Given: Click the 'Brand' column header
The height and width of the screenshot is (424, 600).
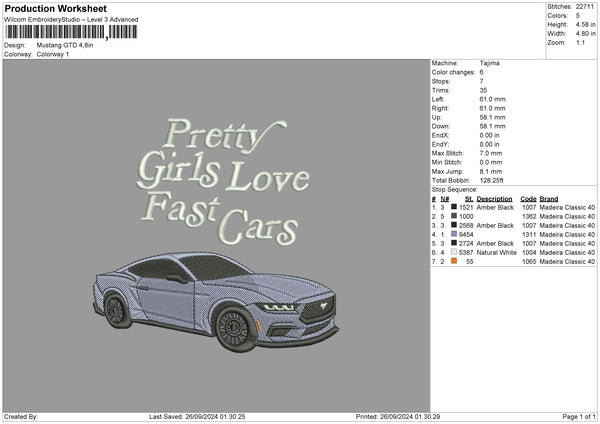Looking at the screenshot, I should [549, 199].
